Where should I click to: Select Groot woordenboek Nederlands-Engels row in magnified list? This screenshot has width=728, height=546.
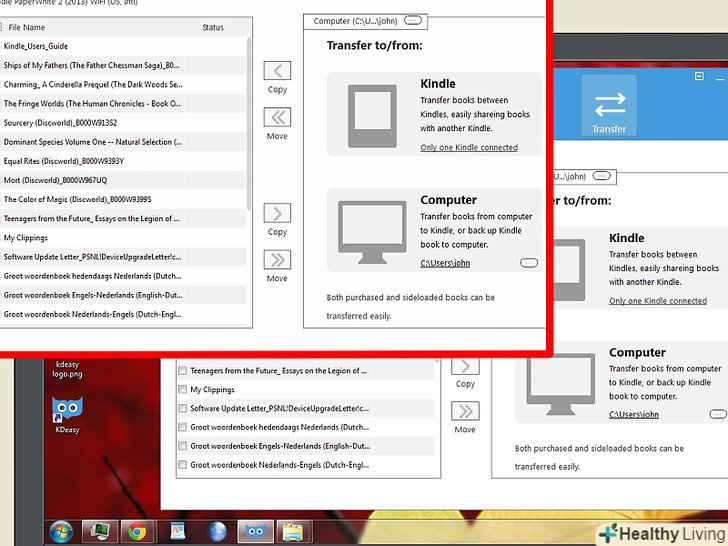tap(123, 314)
